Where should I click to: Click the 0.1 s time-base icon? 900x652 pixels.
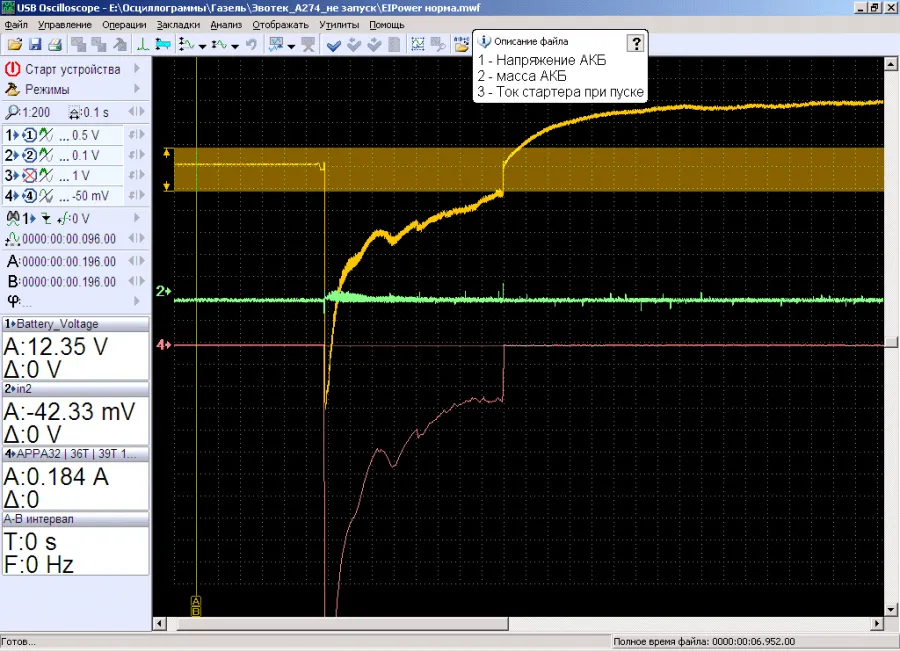pos(75,112)
